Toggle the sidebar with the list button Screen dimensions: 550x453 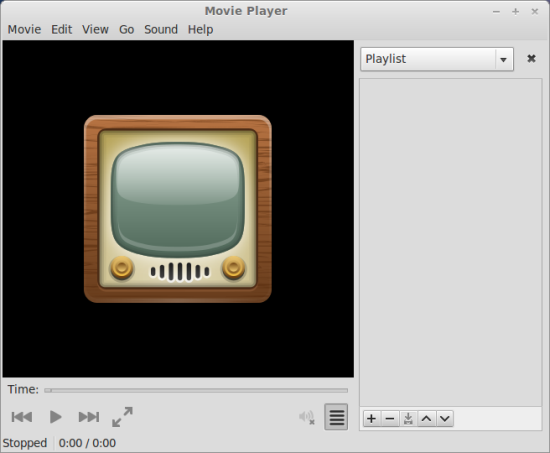(x=336, y=417)
